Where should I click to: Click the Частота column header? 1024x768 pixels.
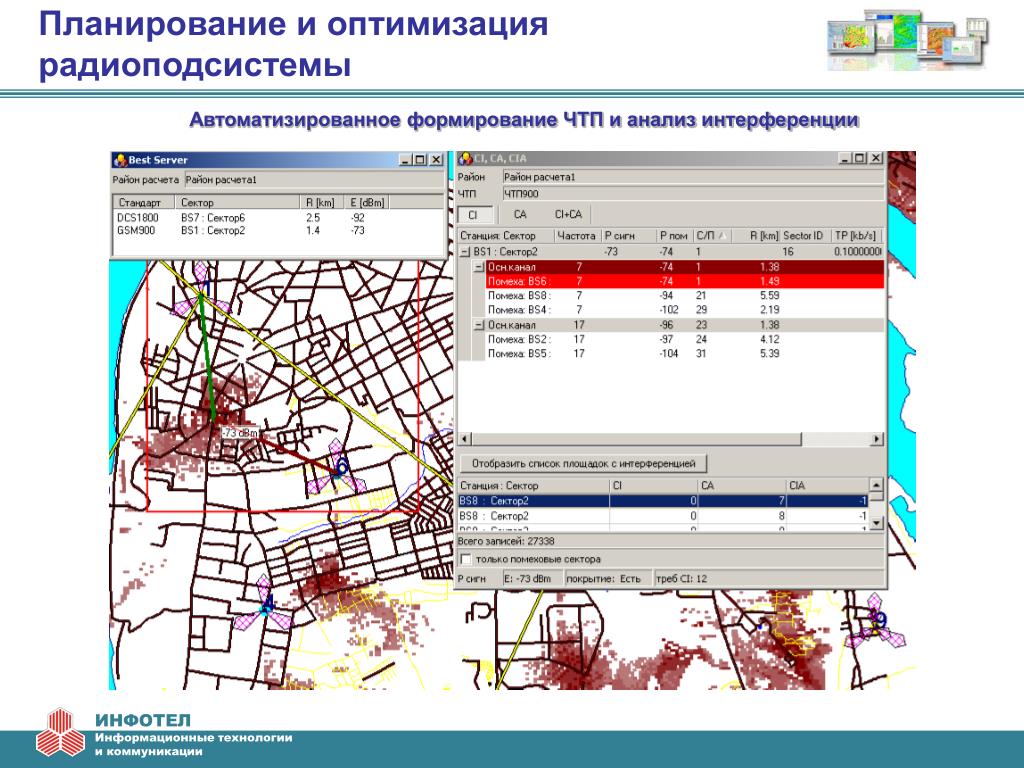click(577, 236)
